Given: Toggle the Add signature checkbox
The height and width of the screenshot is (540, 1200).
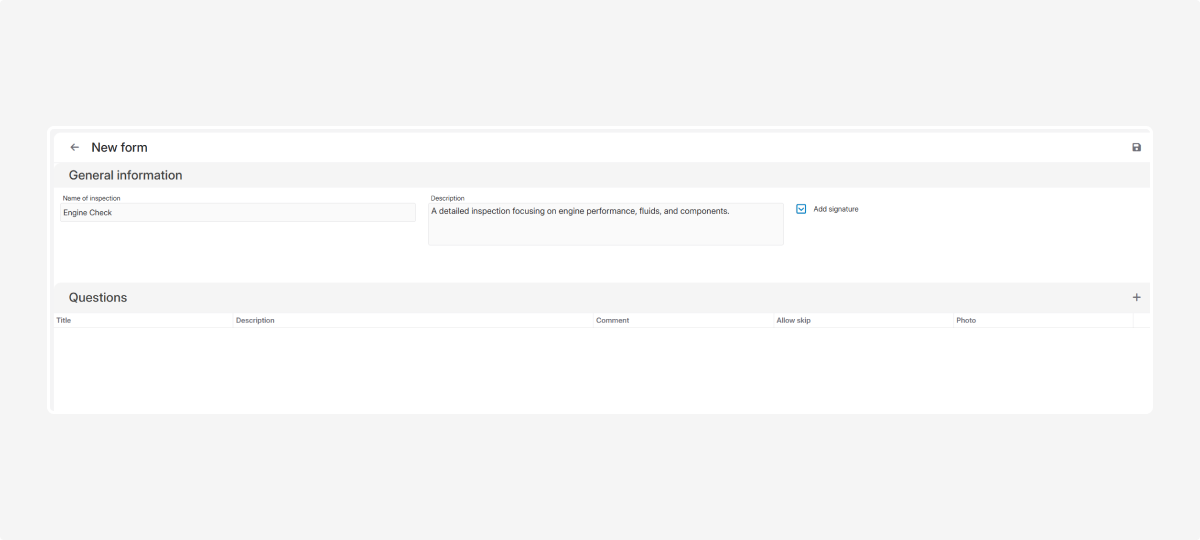Looking at the screenshot, I should tap(801, 209).
